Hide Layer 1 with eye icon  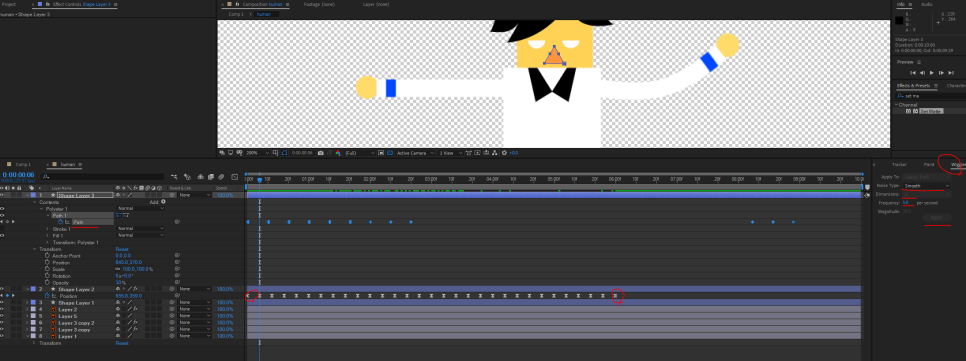click(2, 336)
